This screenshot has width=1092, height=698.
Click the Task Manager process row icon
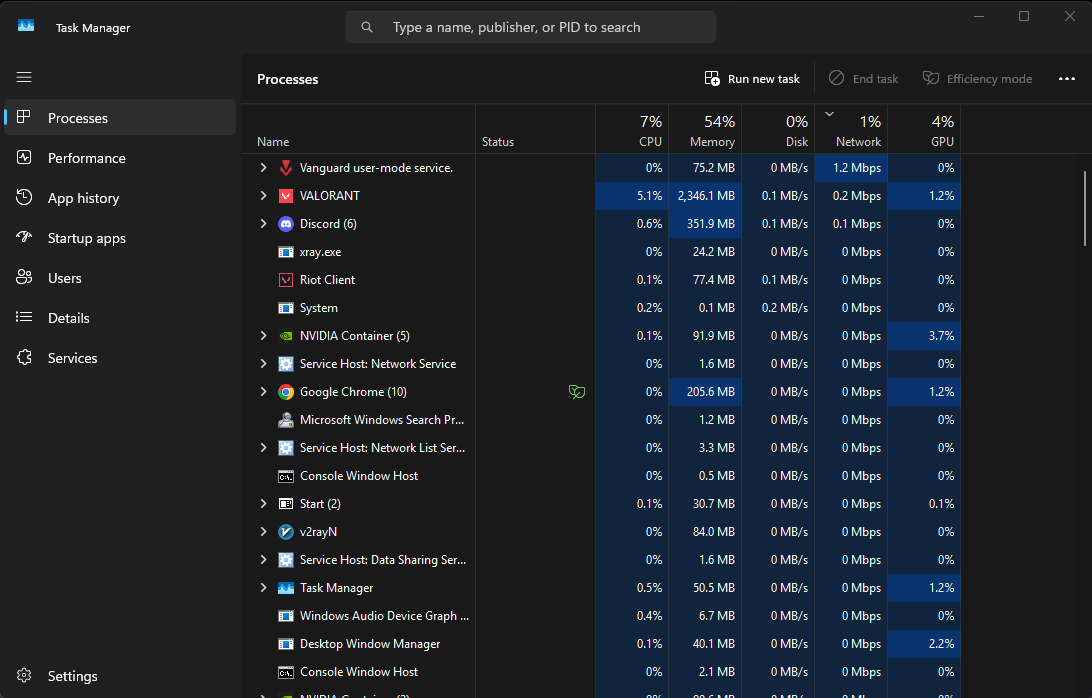(286, 588)
